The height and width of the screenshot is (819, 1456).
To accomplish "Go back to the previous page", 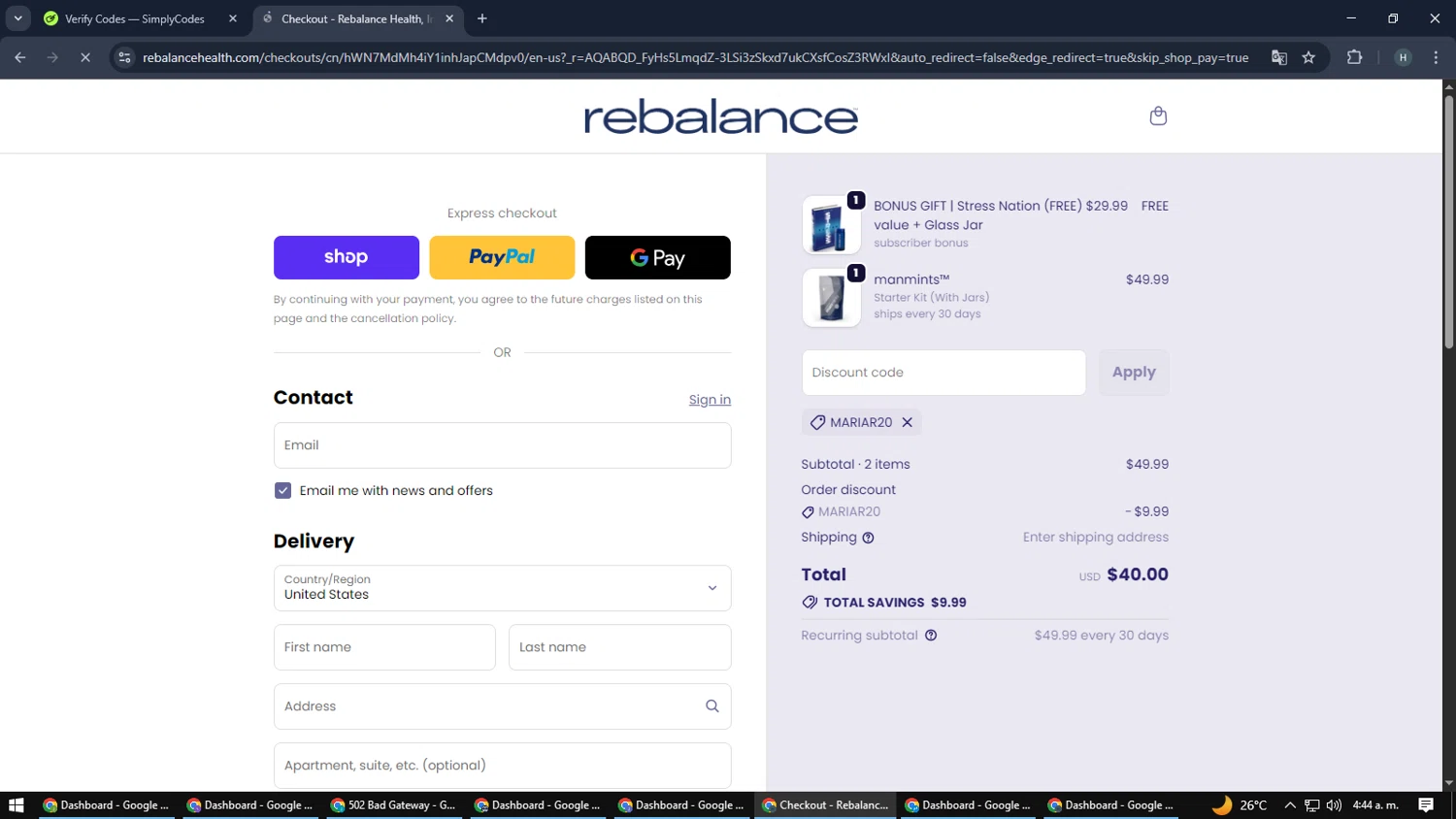I will pos(20,57).
